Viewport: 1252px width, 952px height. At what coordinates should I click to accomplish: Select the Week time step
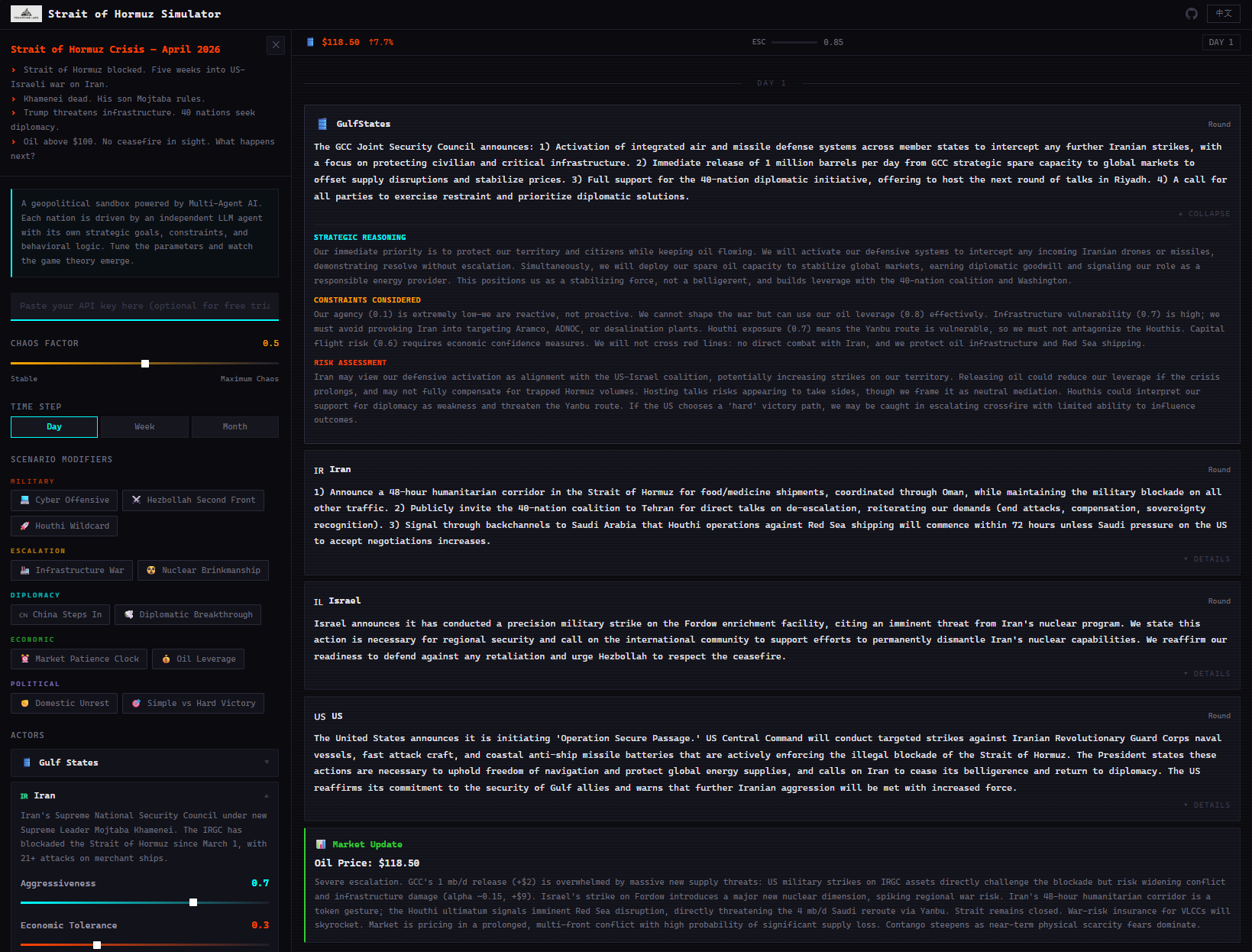tap(144, 427)
